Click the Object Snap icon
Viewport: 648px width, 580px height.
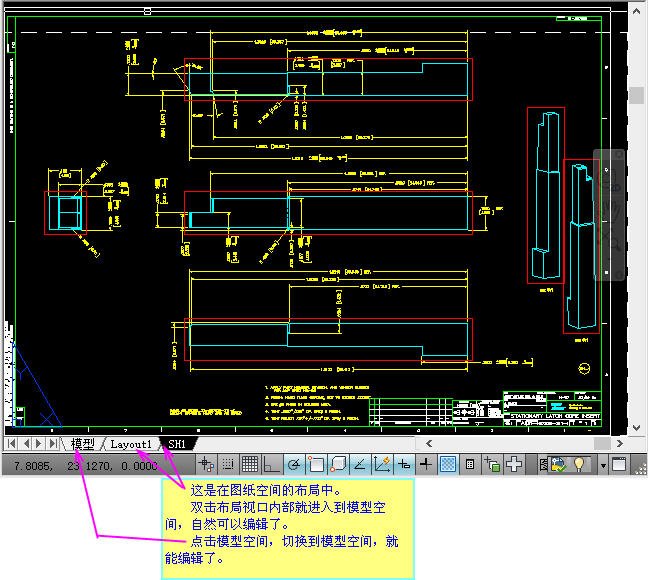(315, 464)
